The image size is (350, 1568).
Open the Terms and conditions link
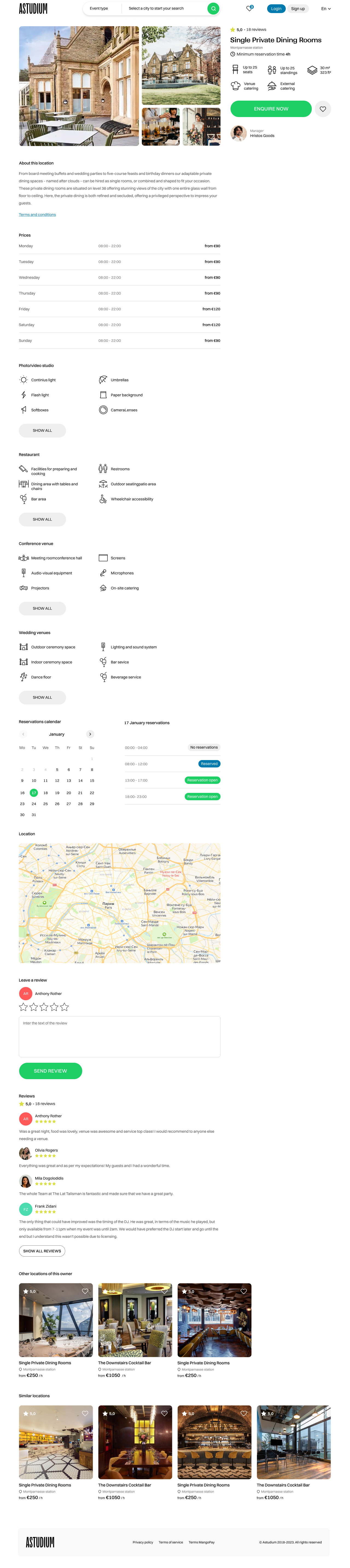[x=37, y=214]
